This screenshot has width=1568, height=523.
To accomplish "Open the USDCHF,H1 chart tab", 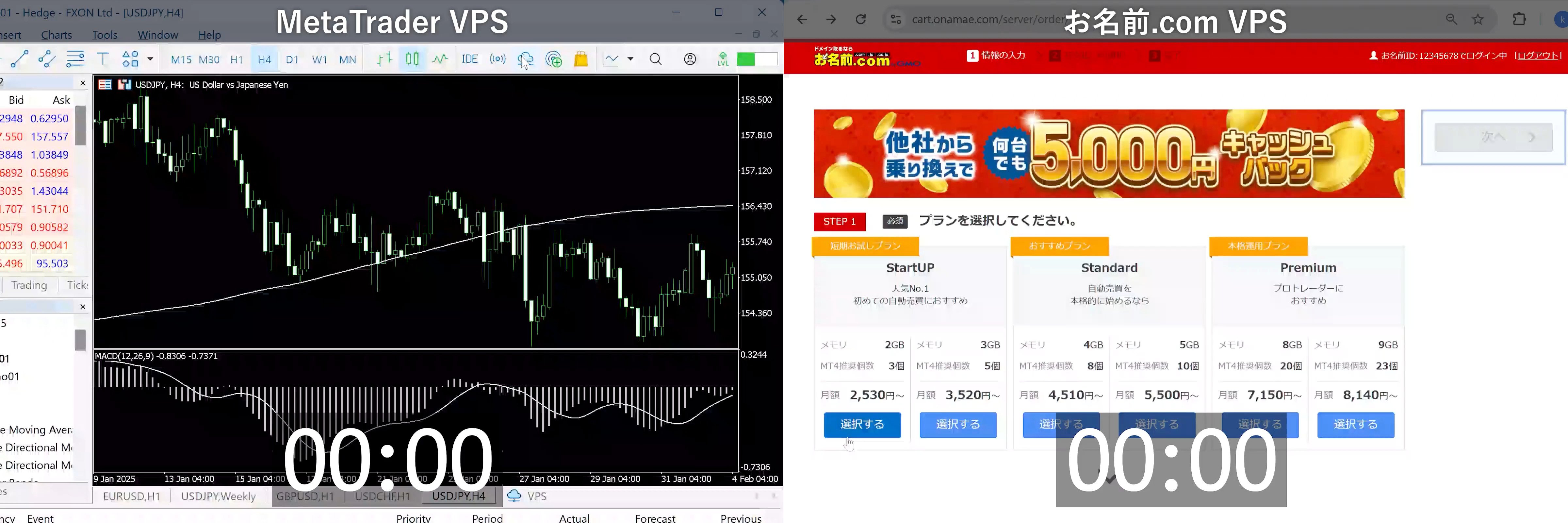I will (382, 496).
